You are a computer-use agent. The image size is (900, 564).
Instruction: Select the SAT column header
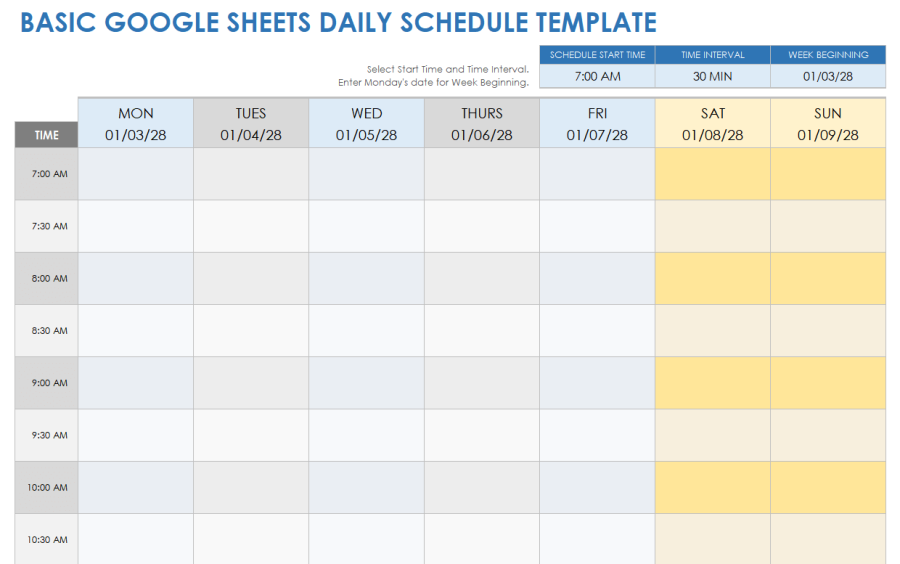click(x=713, y=123)
